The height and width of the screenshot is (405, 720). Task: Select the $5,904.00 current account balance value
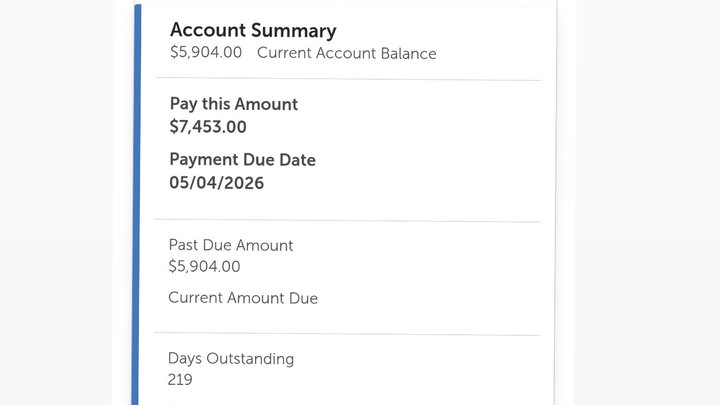point(206,53)
